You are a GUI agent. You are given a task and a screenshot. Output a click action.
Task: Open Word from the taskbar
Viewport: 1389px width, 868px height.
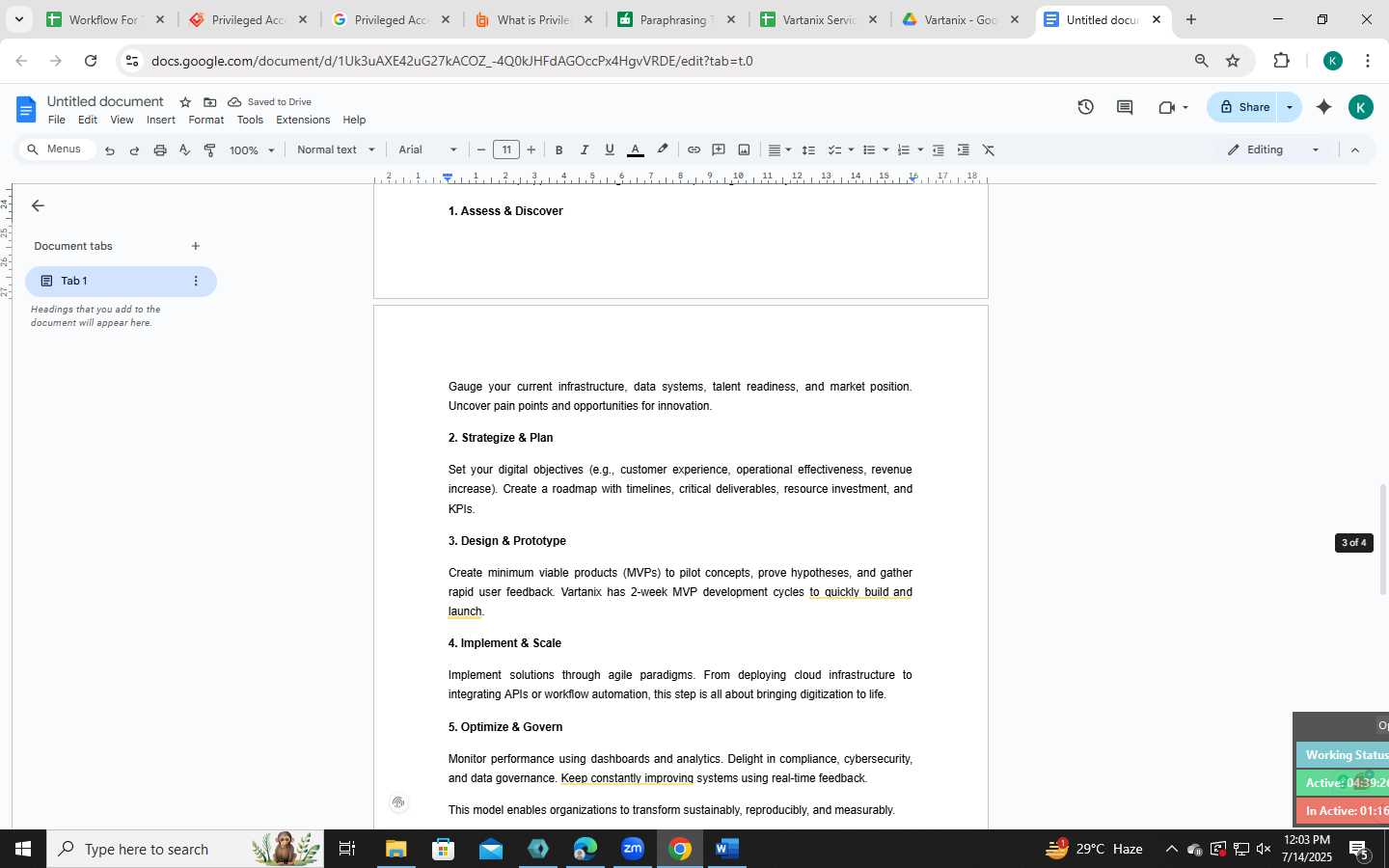tap(726, 849)
